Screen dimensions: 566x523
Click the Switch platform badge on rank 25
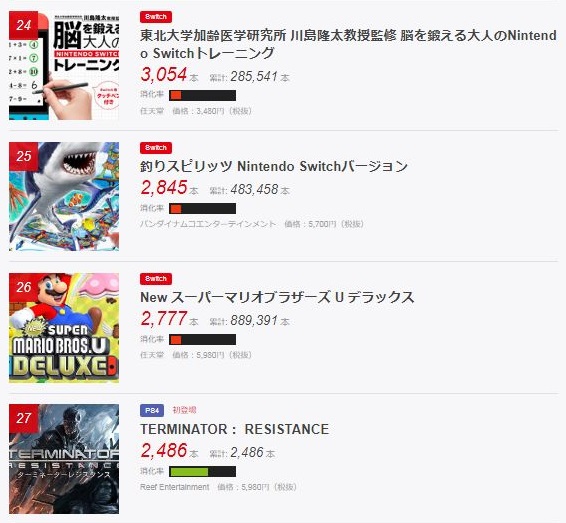pos(156,148)
